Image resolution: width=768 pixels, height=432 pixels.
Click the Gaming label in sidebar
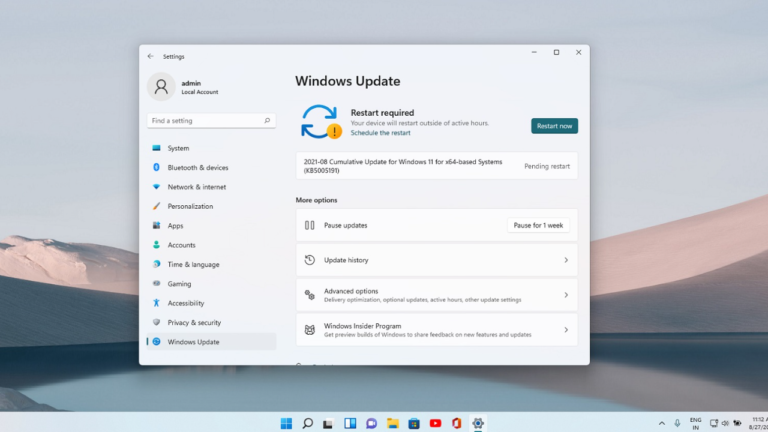tap(179, 284)
